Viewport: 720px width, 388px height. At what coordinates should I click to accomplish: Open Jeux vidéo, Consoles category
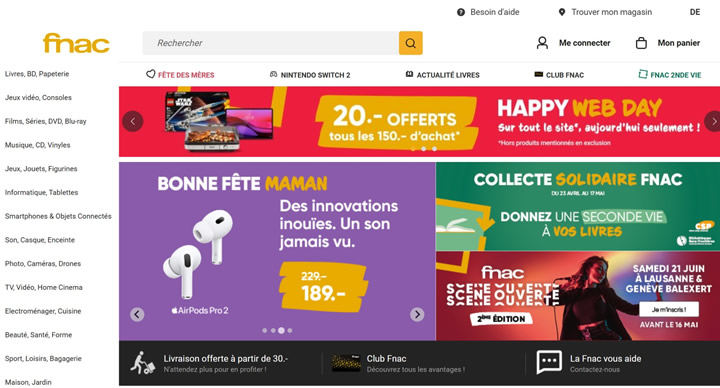pyautogui.click(x=38, y=97)
